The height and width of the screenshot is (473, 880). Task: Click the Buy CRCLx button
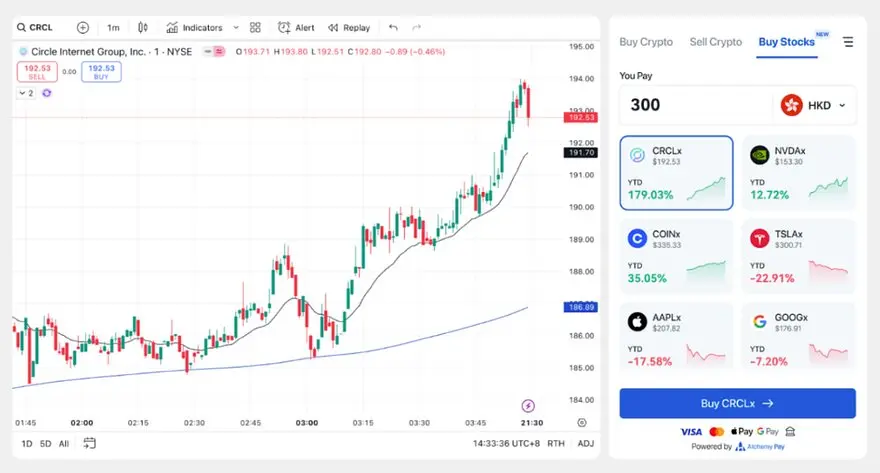737,403
